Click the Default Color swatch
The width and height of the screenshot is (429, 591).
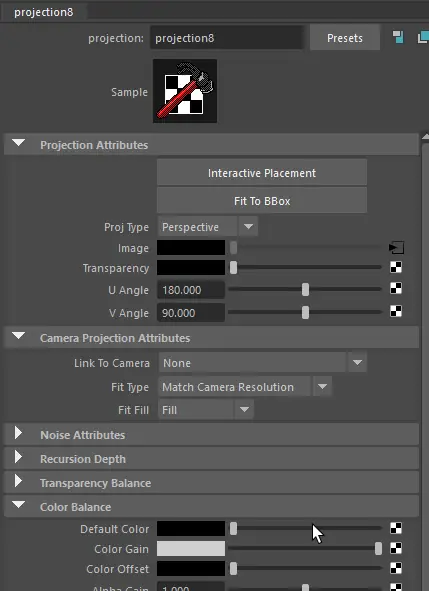(x=191, y=528)
